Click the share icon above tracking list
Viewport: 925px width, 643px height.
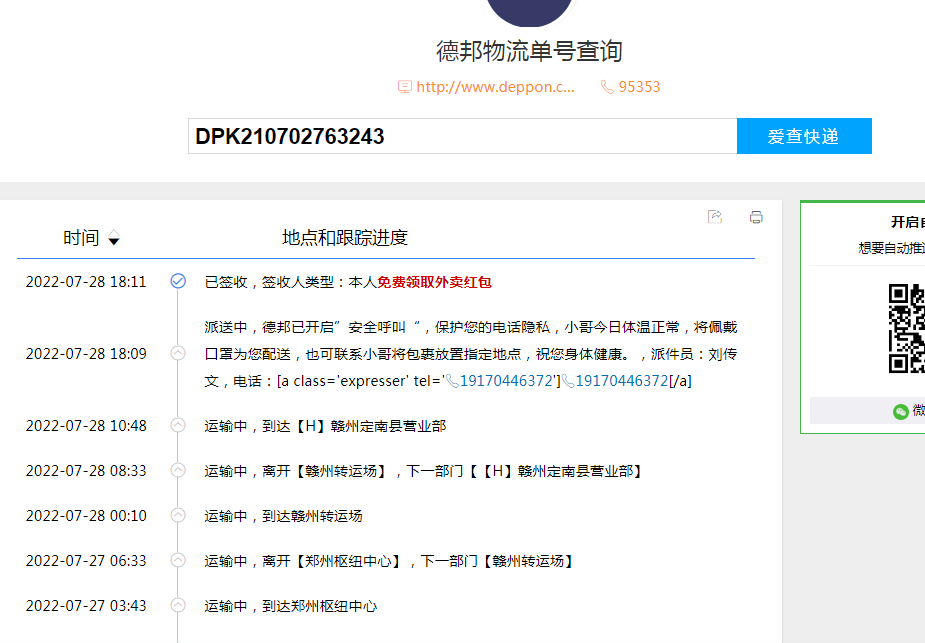tap(715, 217)
